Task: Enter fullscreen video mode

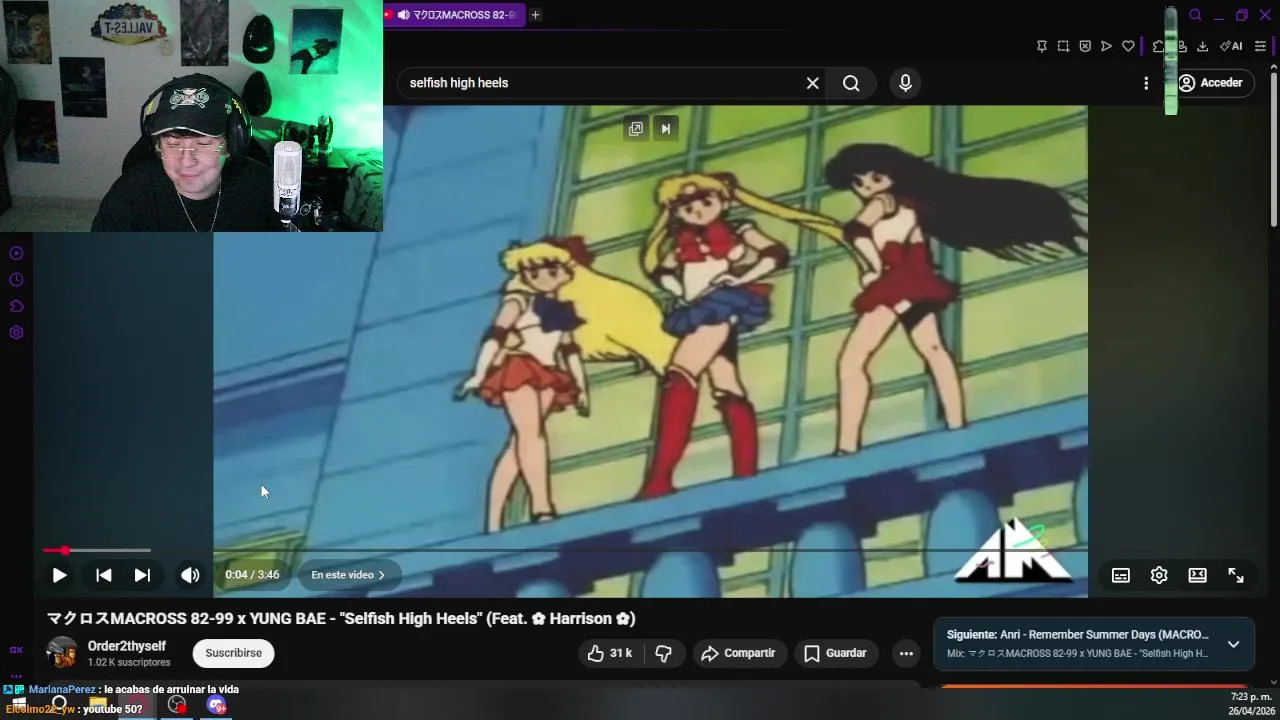Action: [x=1236, y=575]
